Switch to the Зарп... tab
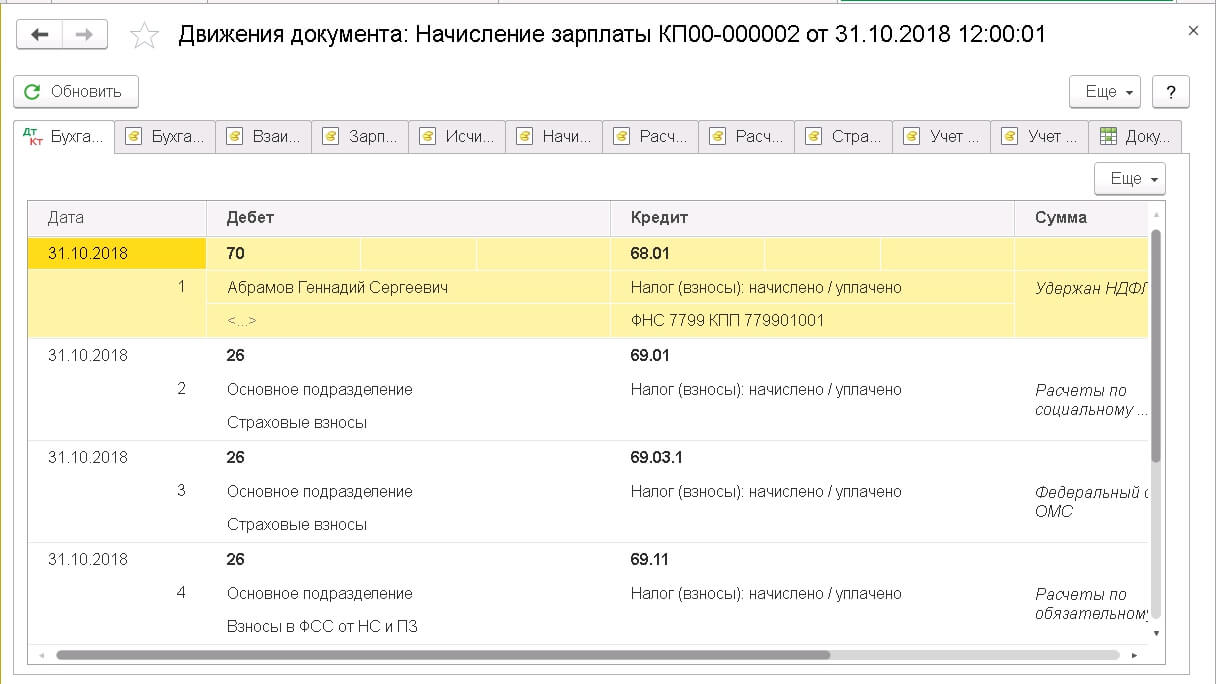Viewport: 1216px width, 684px height. coord(361,137)
